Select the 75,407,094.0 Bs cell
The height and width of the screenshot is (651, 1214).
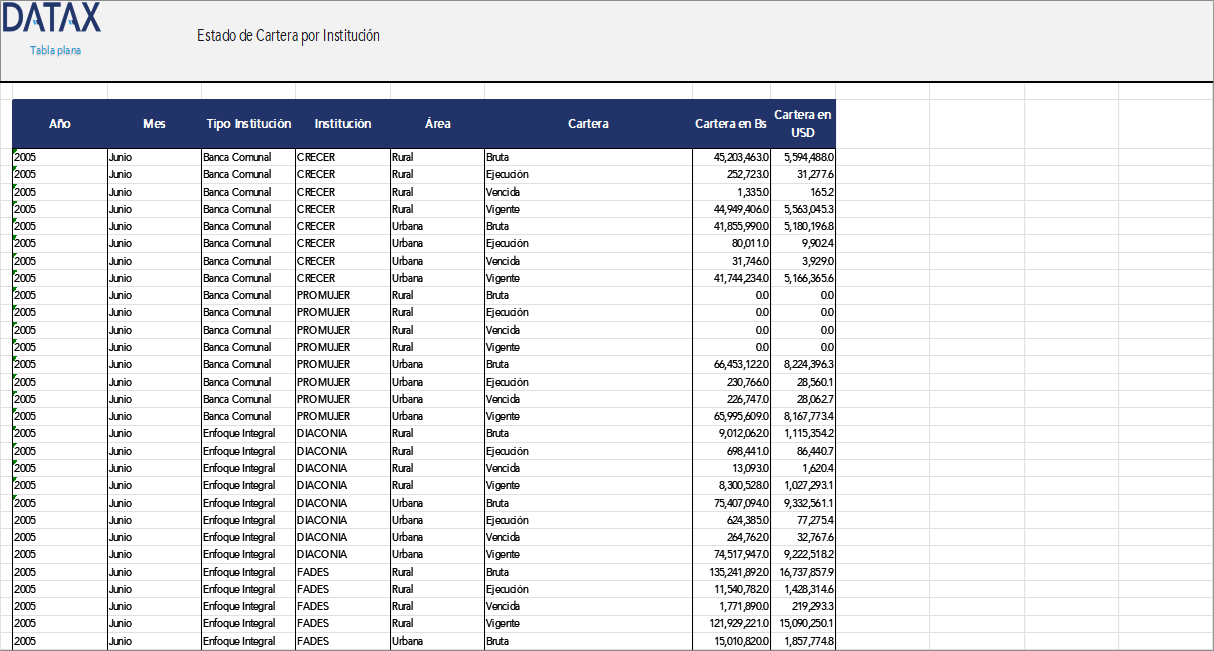[x=733, y=503]
